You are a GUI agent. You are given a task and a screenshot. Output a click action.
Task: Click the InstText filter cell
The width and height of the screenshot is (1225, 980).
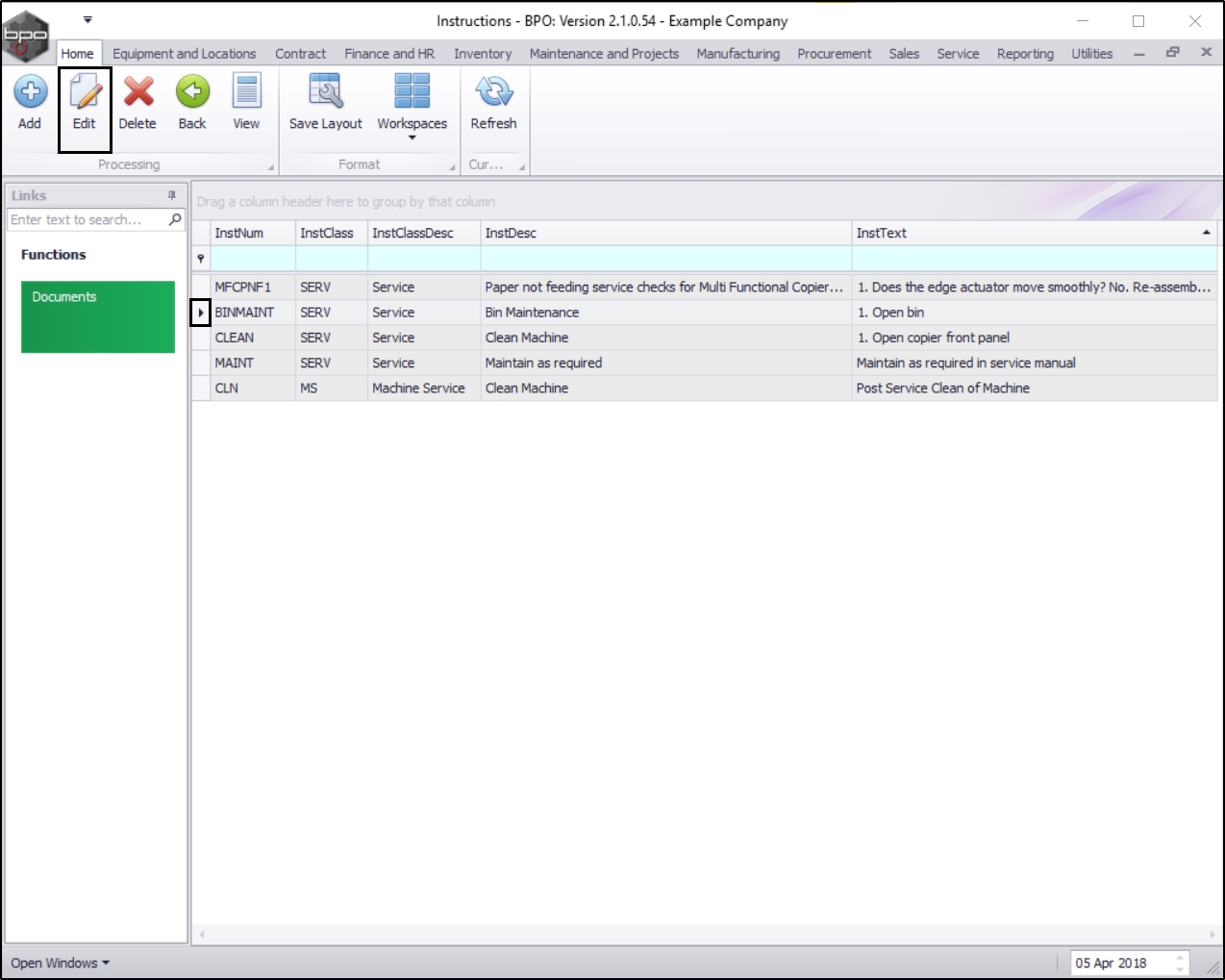(1035, 259)
